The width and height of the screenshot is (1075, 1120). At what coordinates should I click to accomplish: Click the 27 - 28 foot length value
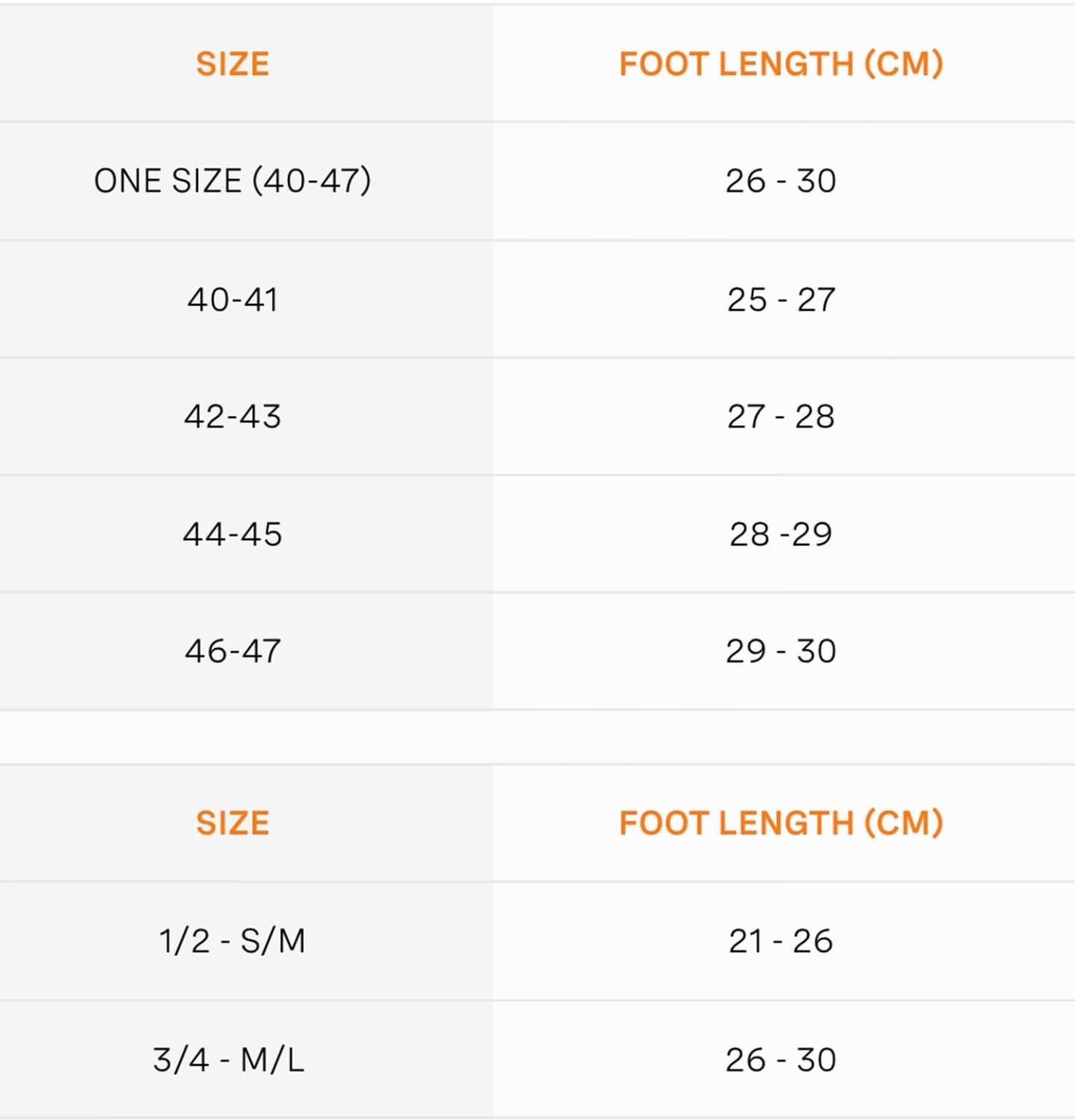coord(781,417)
